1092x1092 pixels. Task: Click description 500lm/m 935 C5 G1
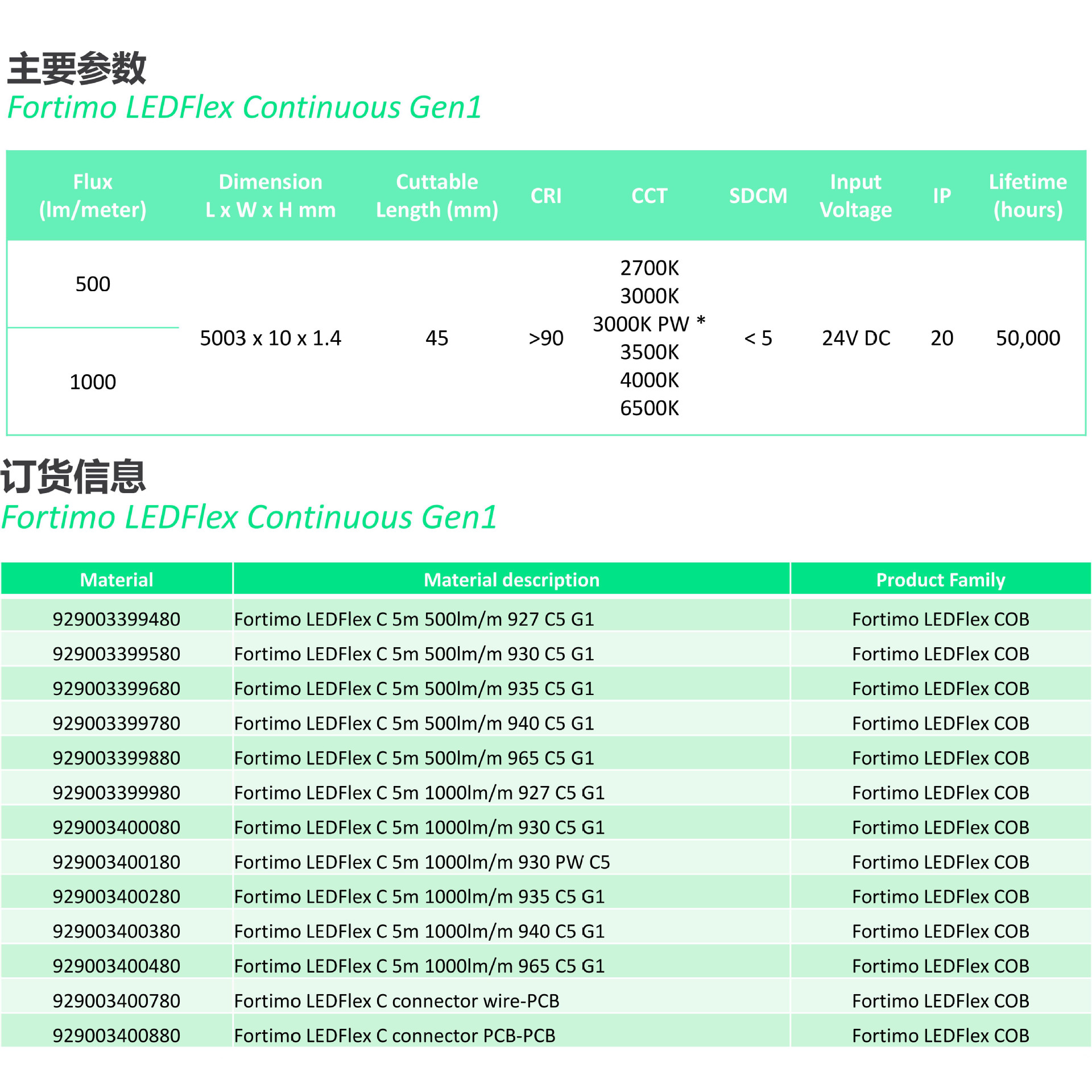[x=414, y=688]
